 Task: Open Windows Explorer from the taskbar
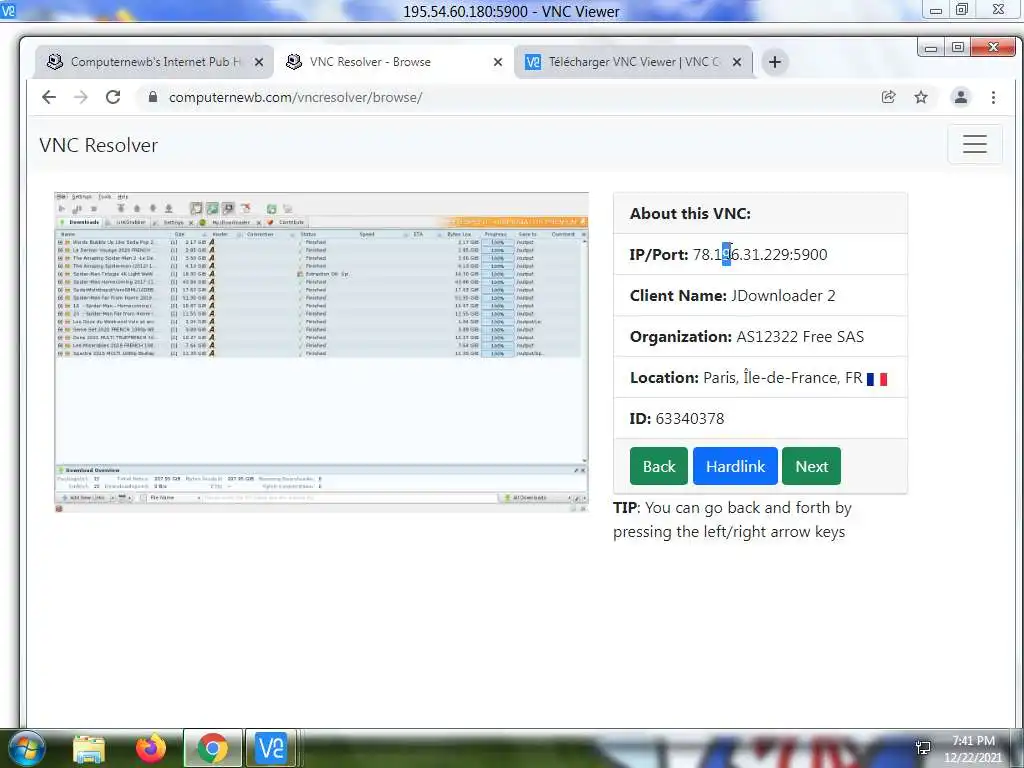89,748
